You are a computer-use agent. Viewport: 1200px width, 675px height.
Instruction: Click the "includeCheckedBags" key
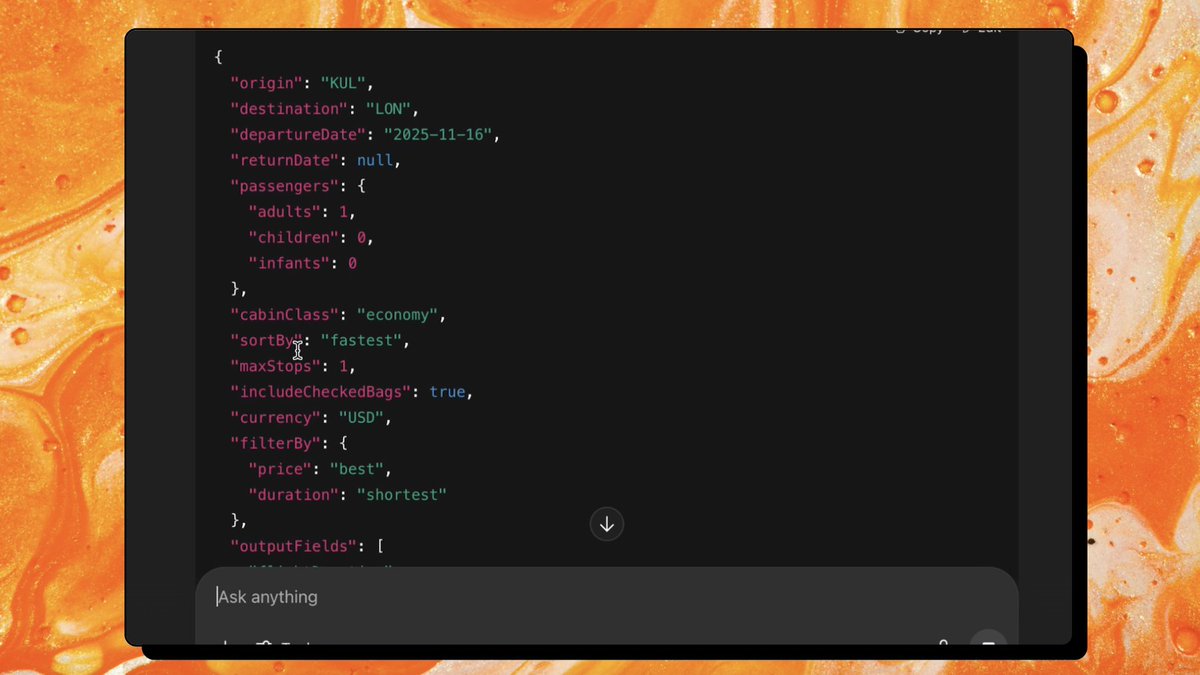pyautogui.click(x=321, y=392)
